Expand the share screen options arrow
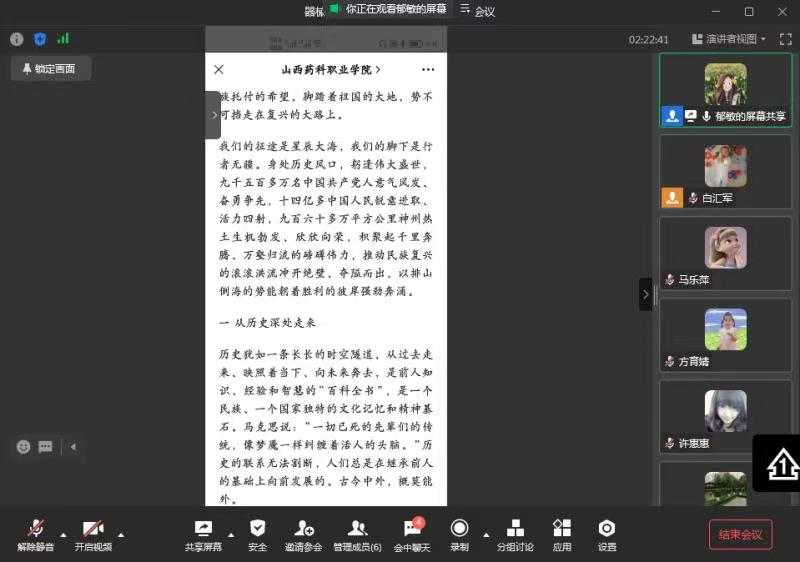Viewport: 800px width, 562px height. tap(230, 534)
